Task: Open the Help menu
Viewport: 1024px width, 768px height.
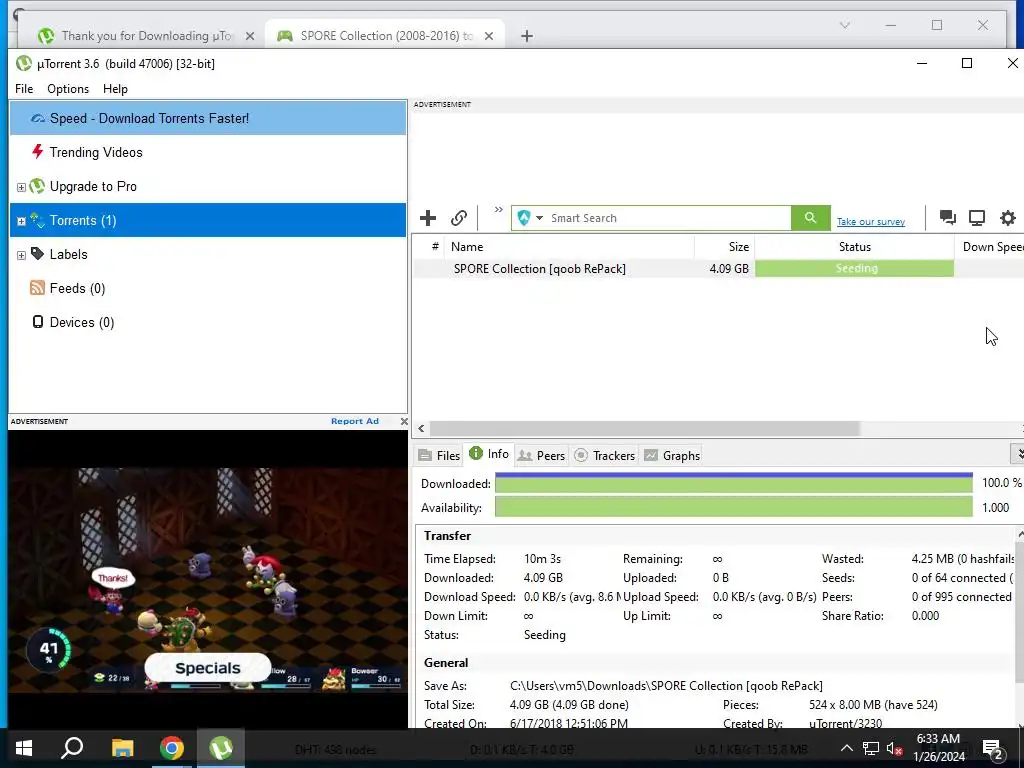Action: 115,89
